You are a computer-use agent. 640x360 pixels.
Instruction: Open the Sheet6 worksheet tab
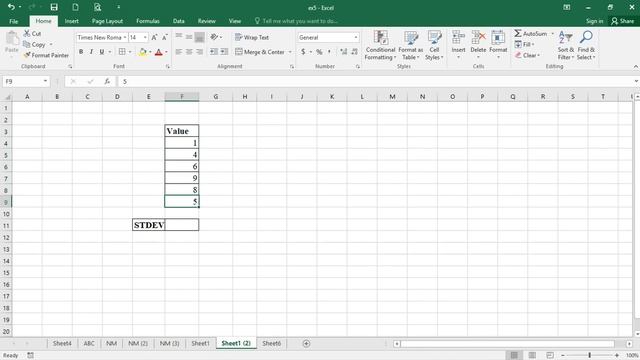point(271,343)
